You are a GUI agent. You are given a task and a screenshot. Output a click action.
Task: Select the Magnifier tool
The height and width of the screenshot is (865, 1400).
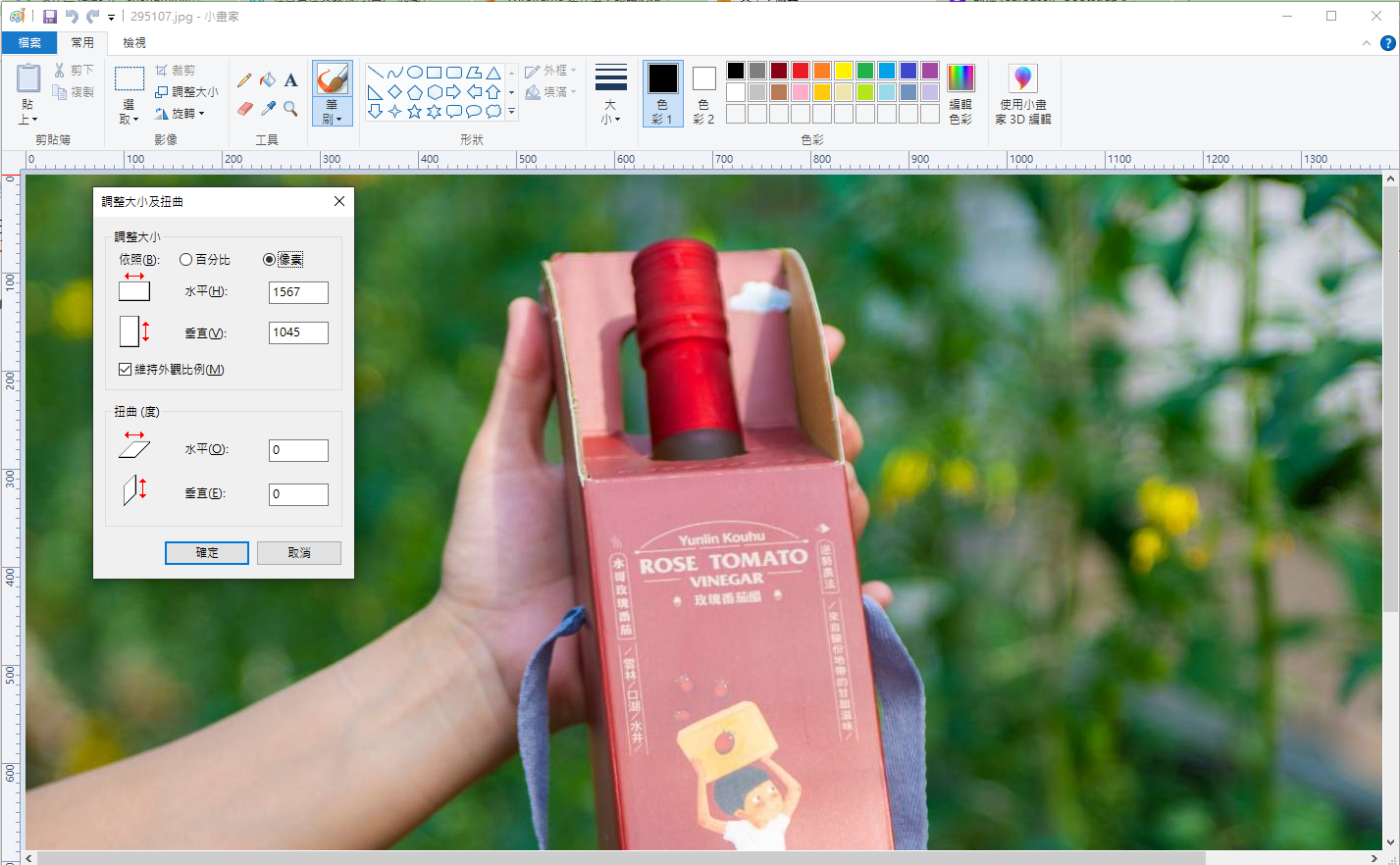(x=290, y=109)
